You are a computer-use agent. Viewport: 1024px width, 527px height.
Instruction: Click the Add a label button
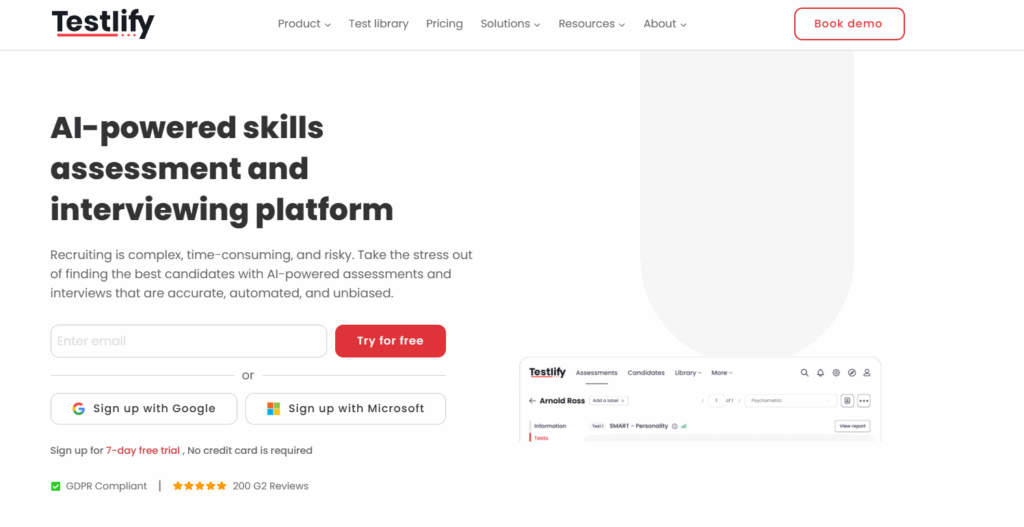coord(609,400)
